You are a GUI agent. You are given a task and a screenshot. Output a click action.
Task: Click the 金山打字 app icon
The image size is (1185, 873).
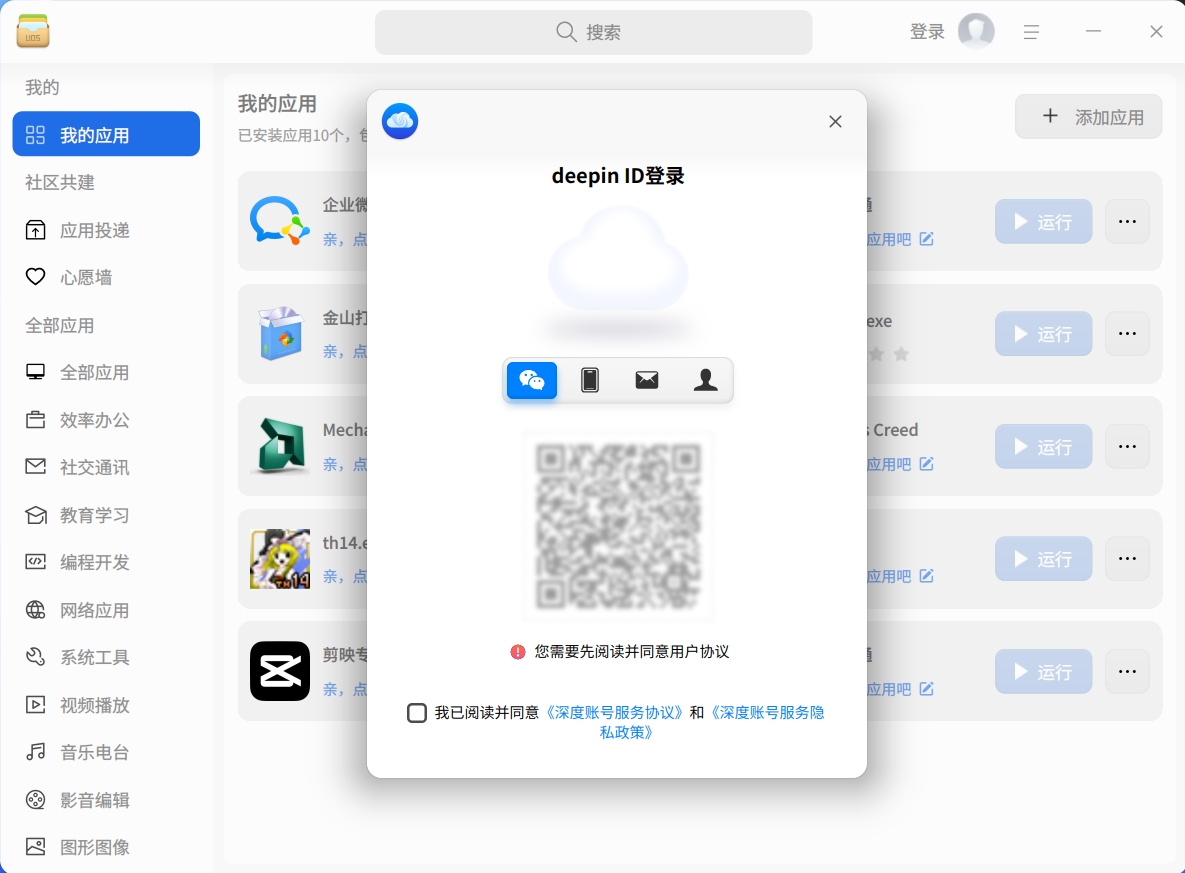point(280,333)
